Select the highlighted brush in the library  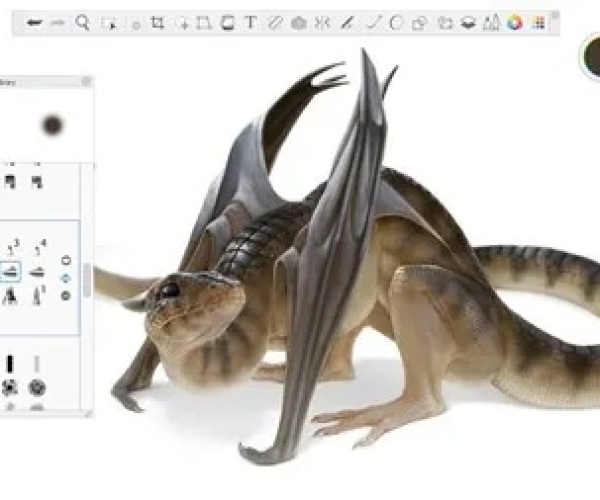click(10, 272)
